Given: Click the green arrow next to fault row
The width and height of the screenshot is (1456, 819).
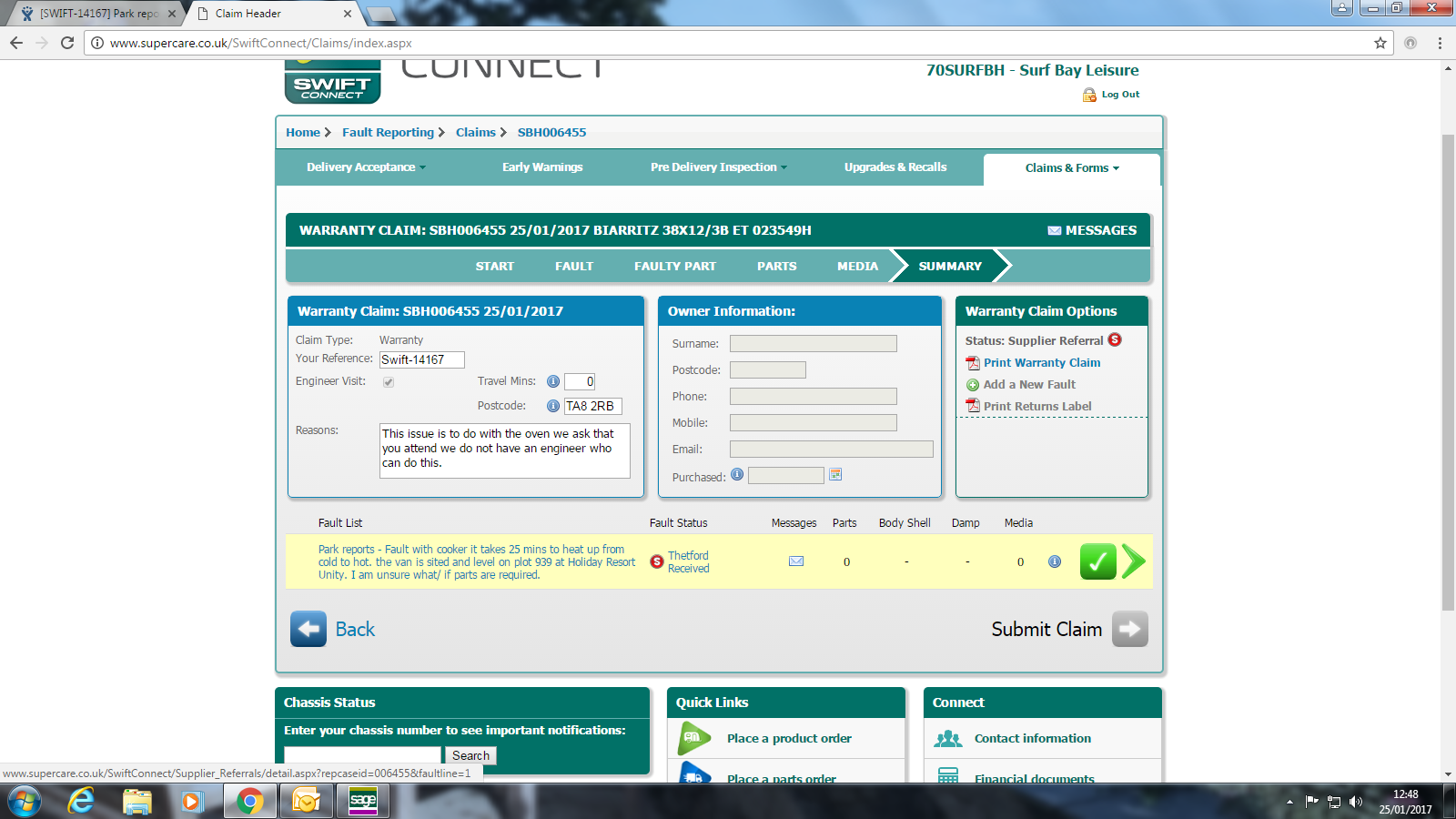Looking at the screenshot, I should (1133, 561).
